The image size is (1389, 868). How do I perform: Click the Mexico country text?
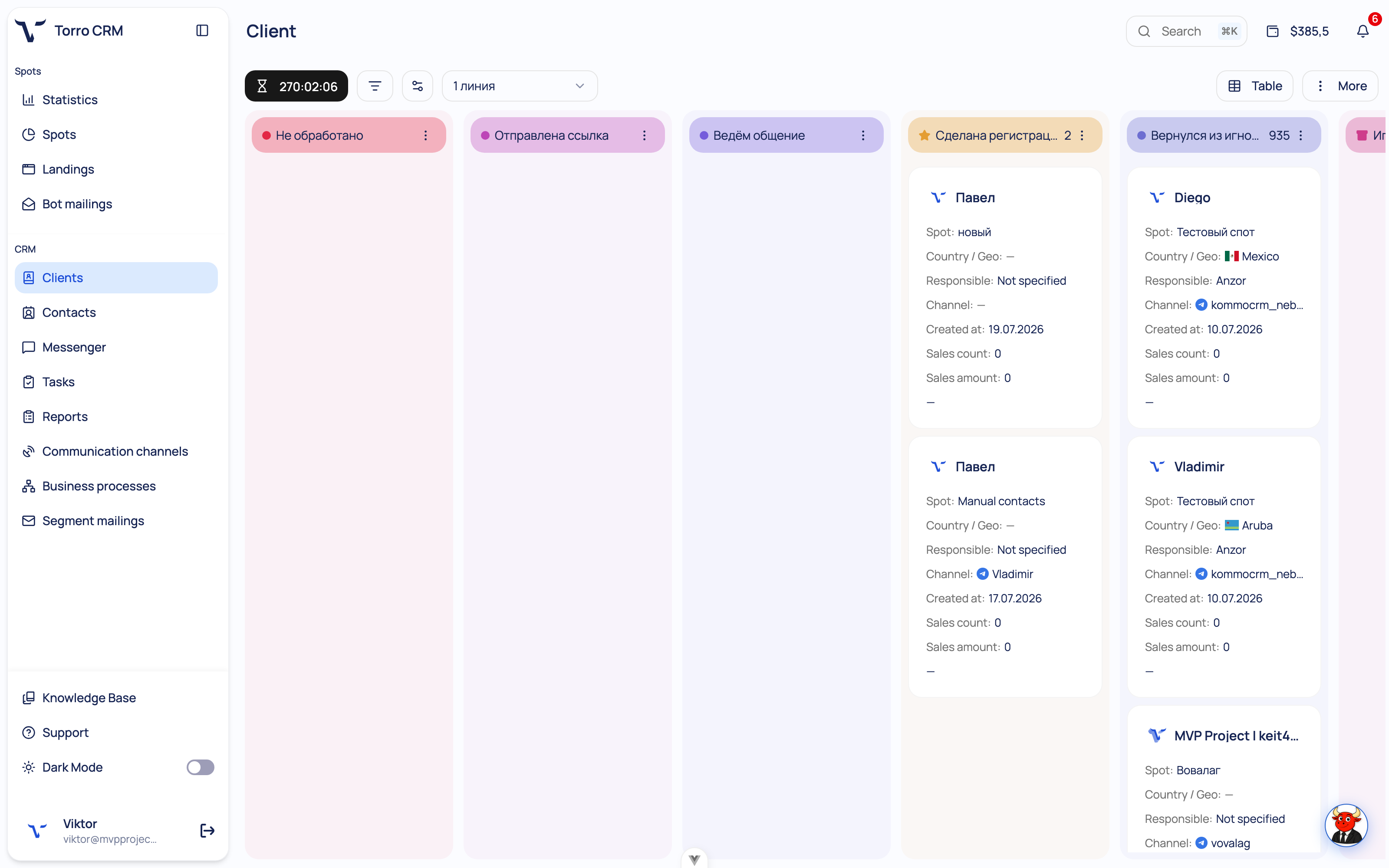[x=1261, y=256]
